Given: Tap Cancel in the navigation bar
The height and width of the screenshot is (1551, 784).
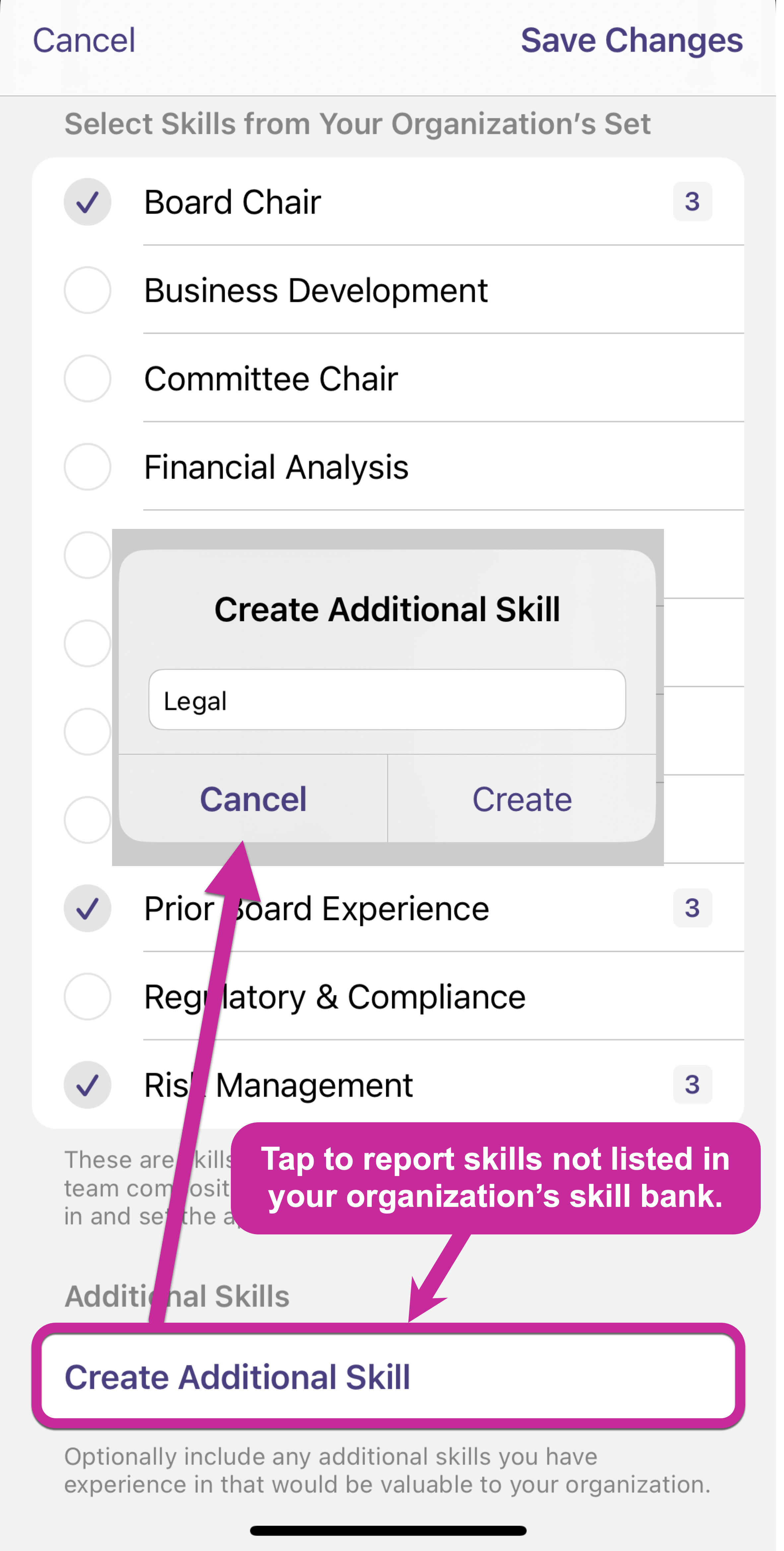Looking at the screenshot, I should 84,41.
